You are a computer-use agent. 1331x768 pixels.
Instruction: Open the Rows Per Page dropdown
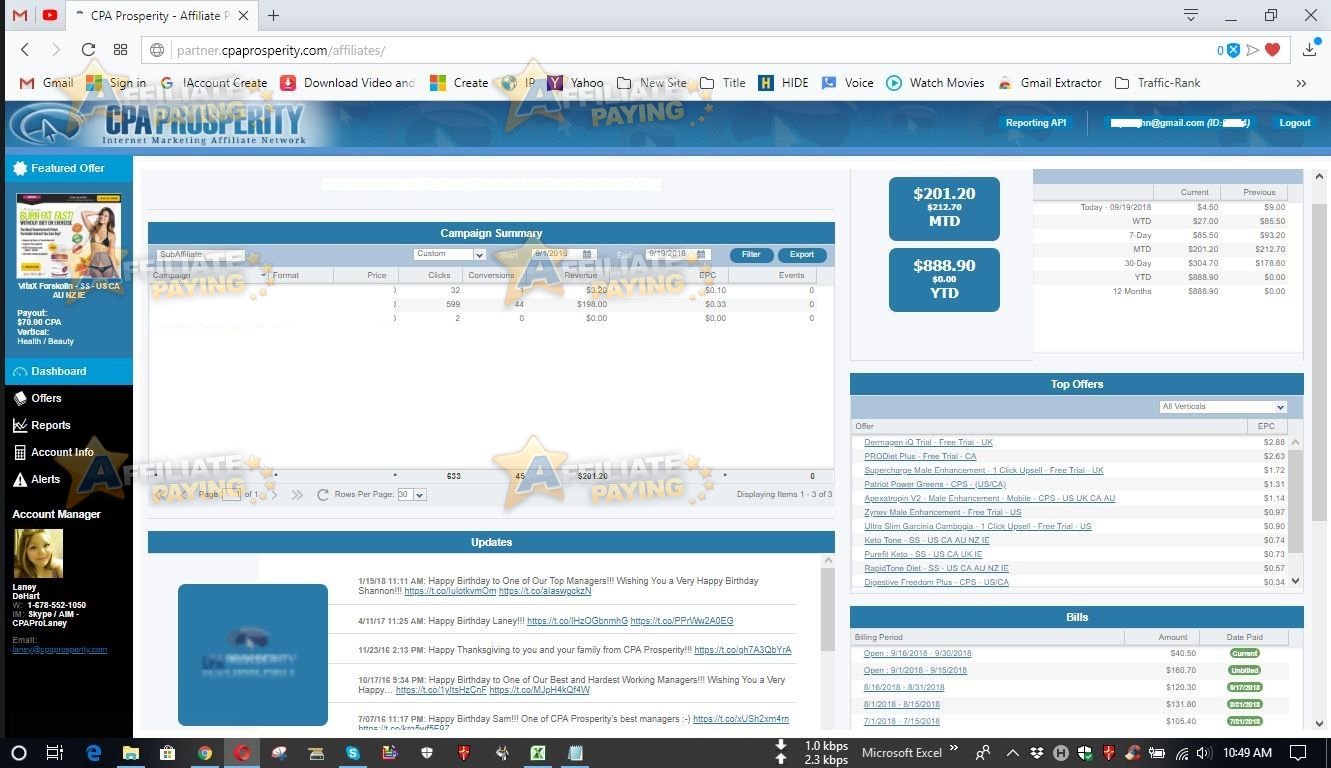[x=411, y=495]
